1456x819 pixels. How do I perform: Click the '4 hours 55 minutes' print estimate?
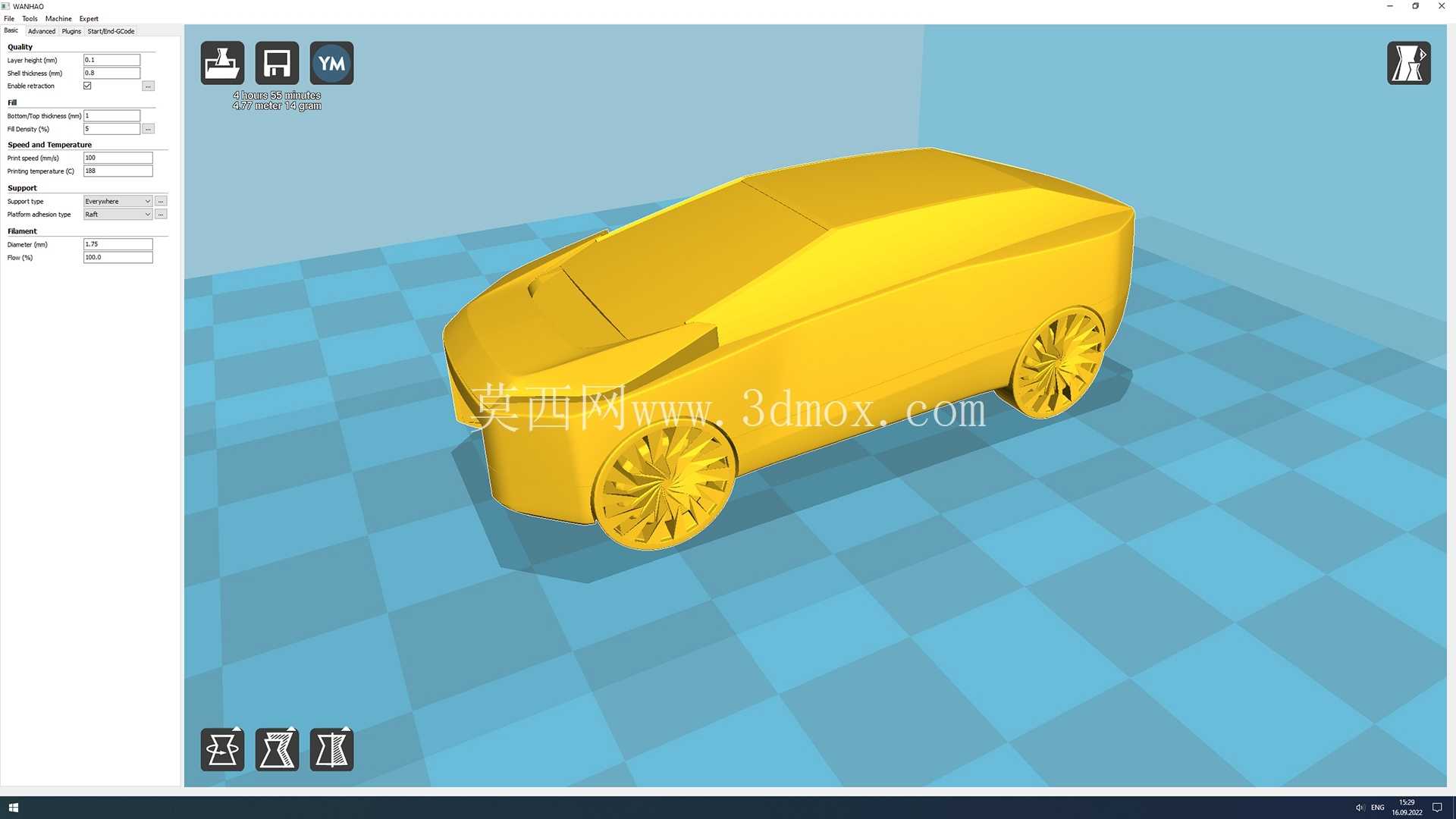click(277, 96)
